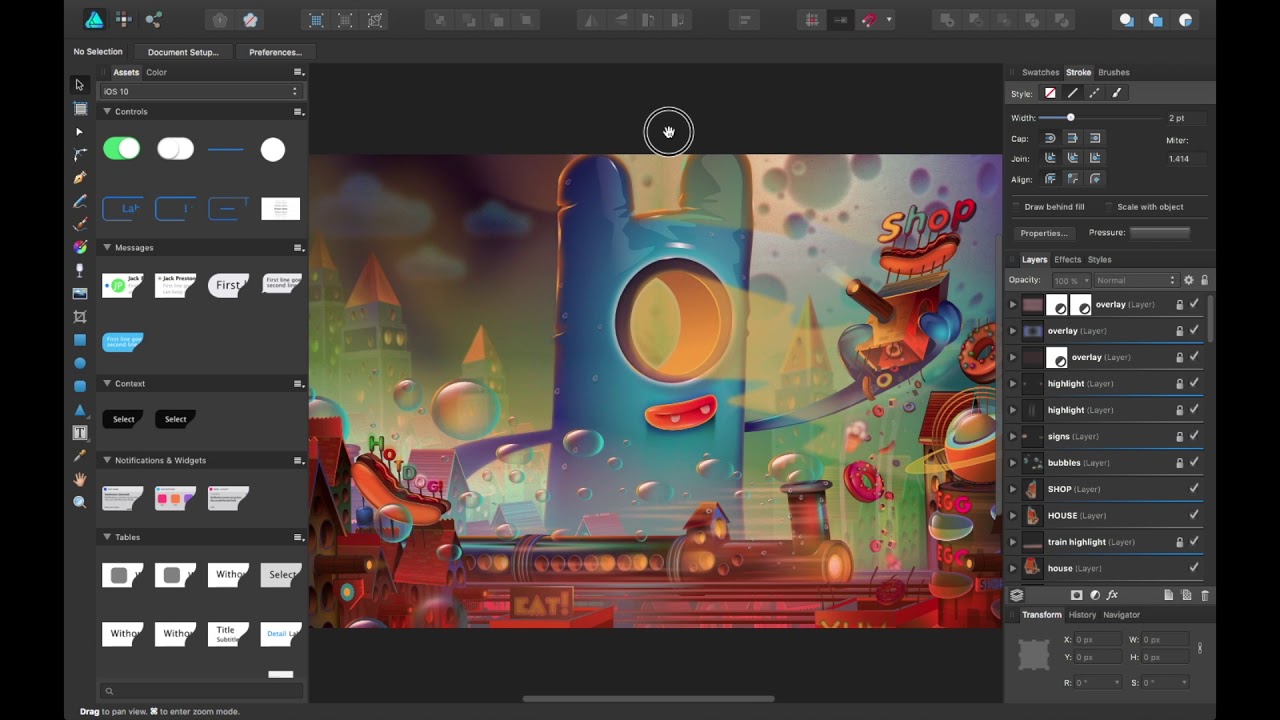Select the Ellipse tool
This screenshot has height=720, width=1280.
[79, 363]
